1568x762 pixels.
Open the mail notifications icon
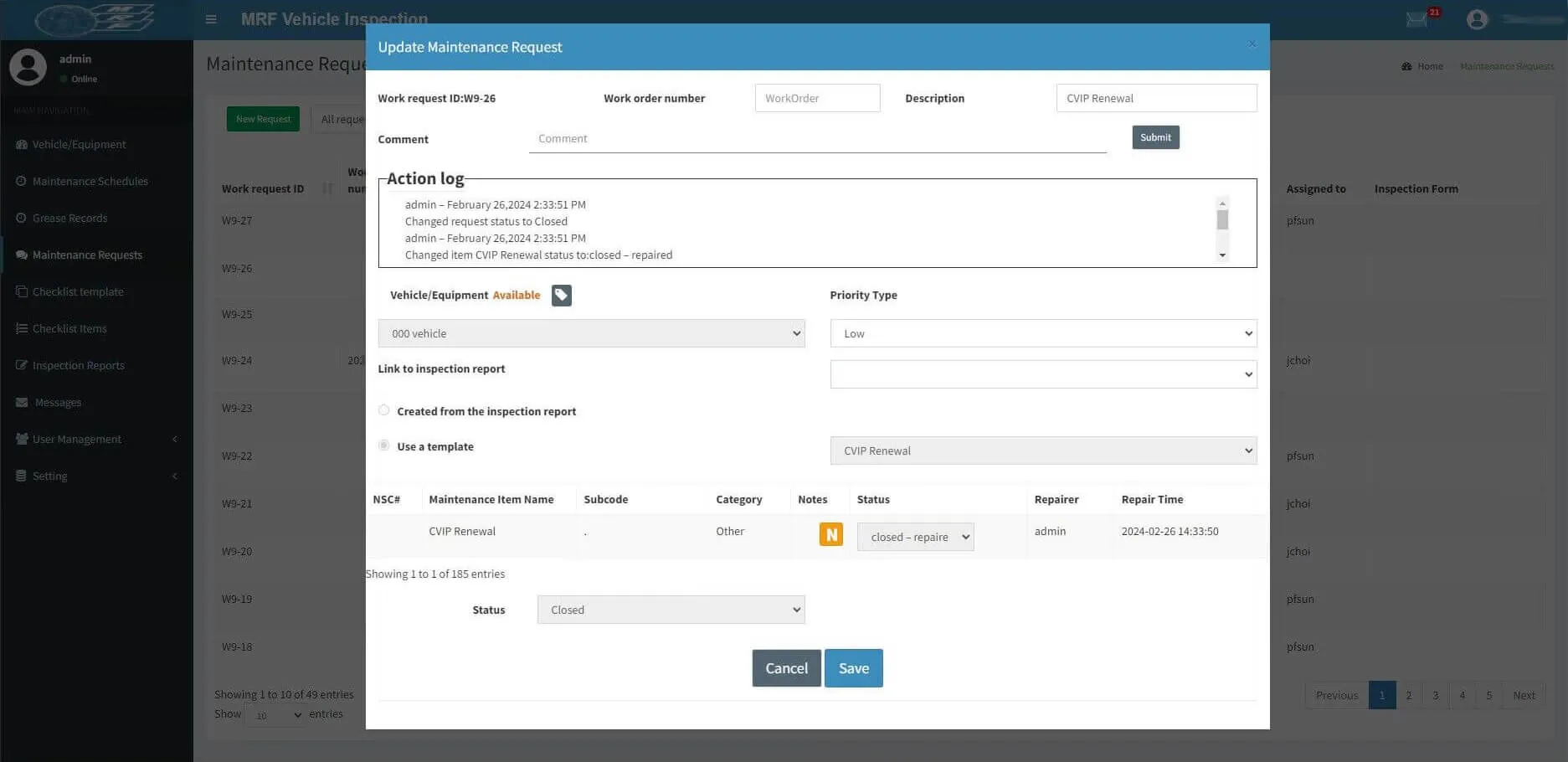(1416, 19)
